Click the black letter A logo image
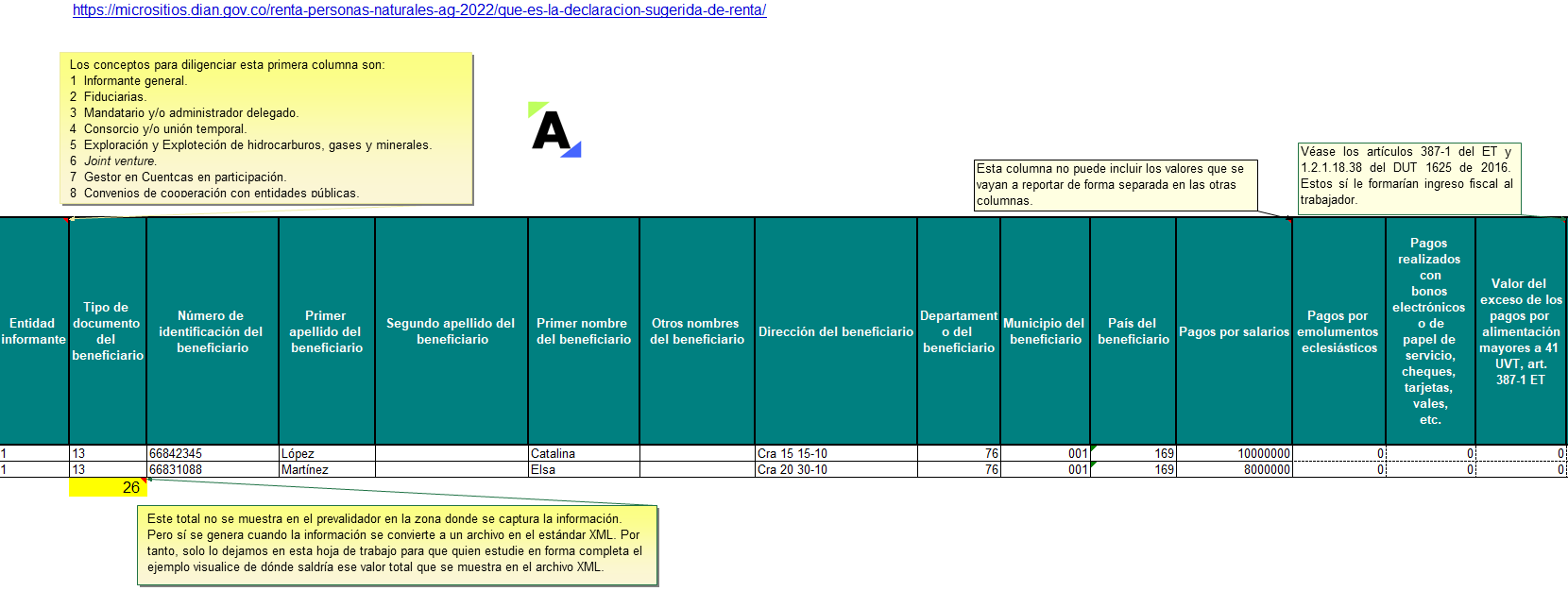This screenshot has height=591, width=1568. coord(554,129)
